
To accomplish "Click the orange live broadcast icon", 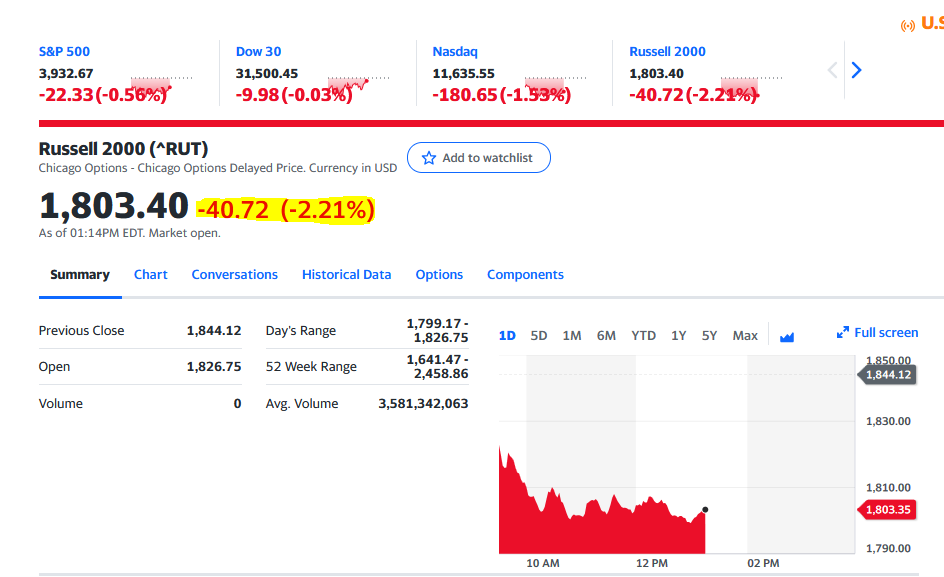I will tap(908, 25).
